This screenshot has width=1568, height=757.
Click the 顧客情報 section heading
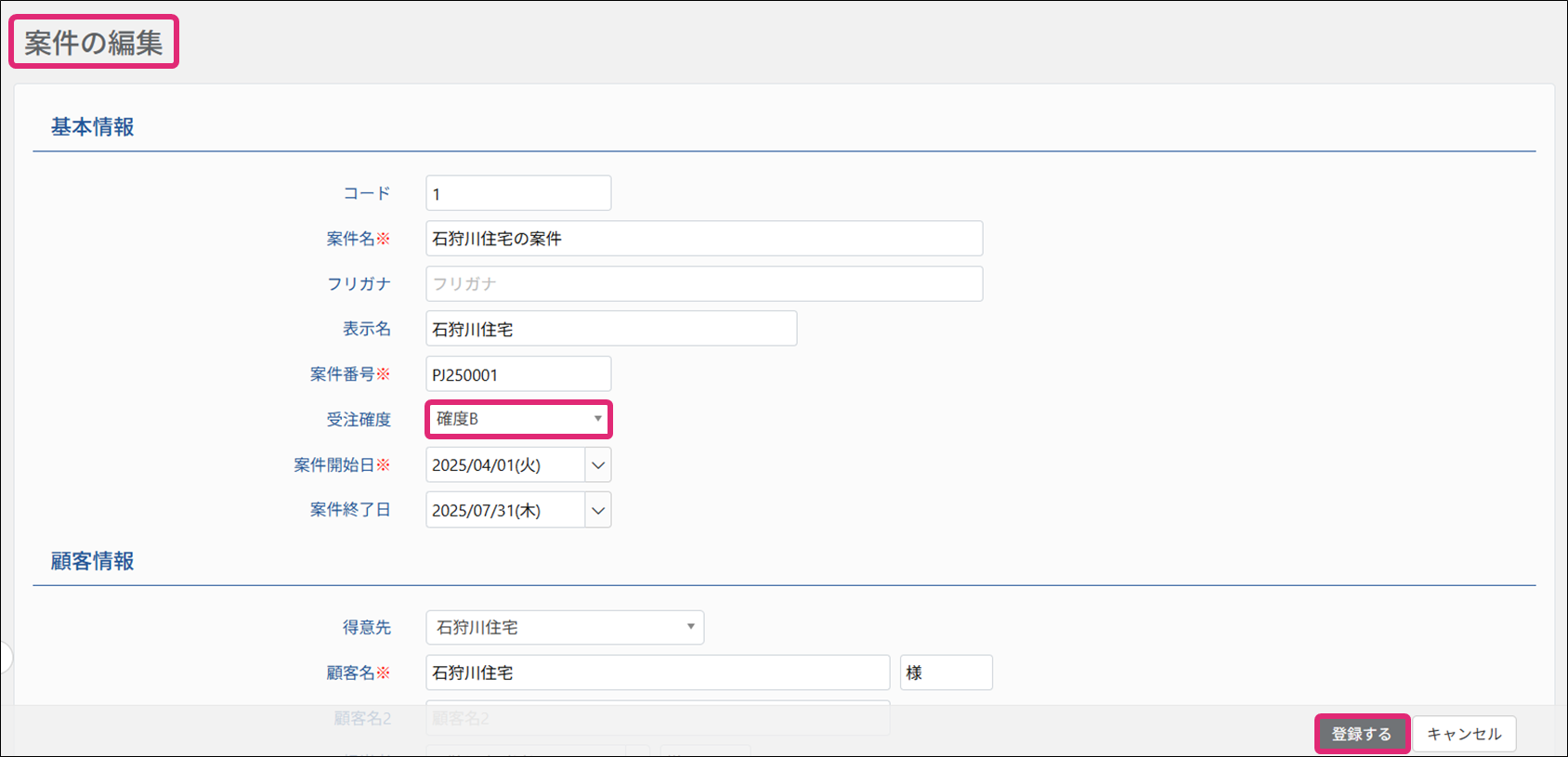93,561
